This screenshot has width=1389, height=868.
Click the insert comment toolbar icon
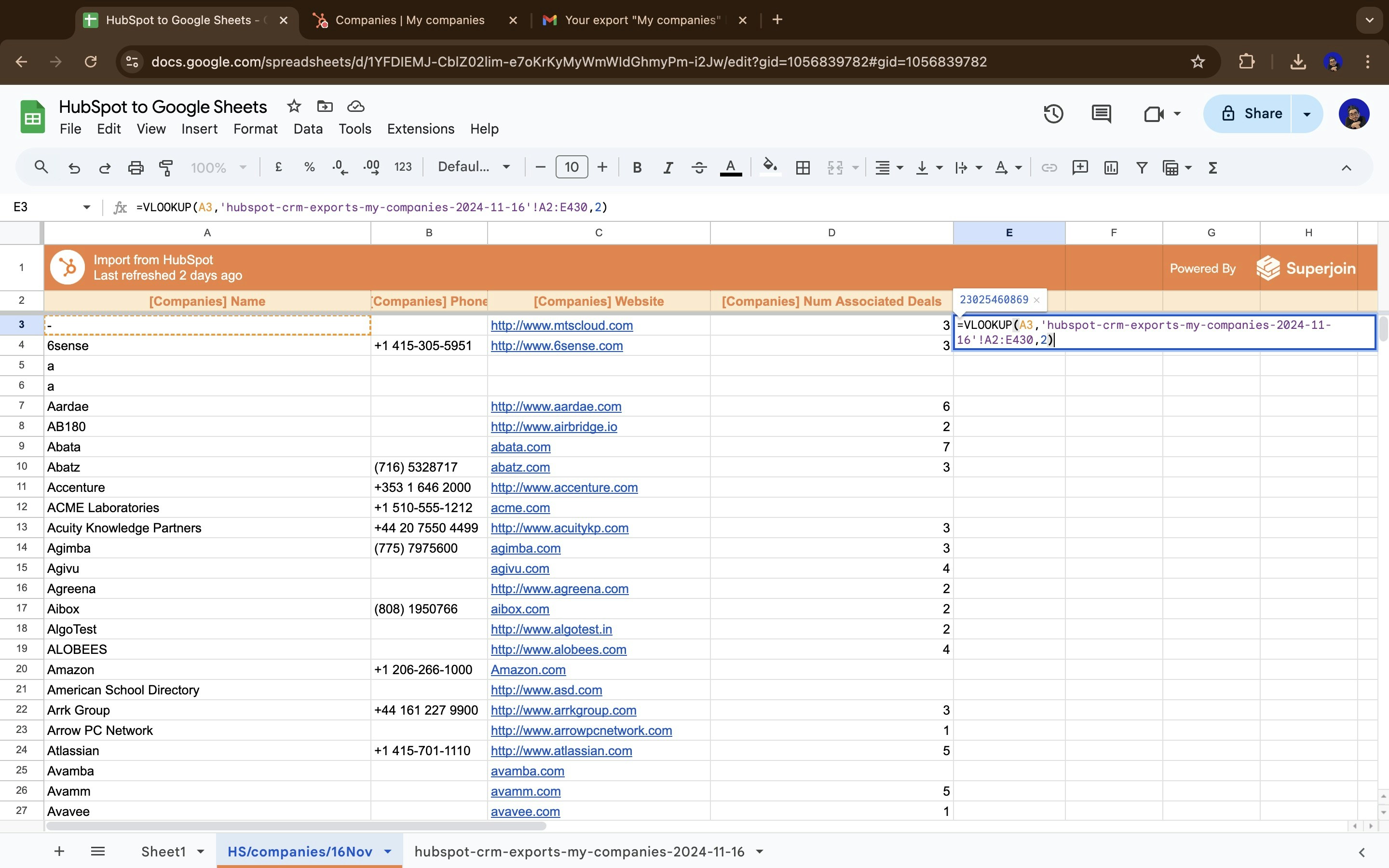(x=1080, y=168)
